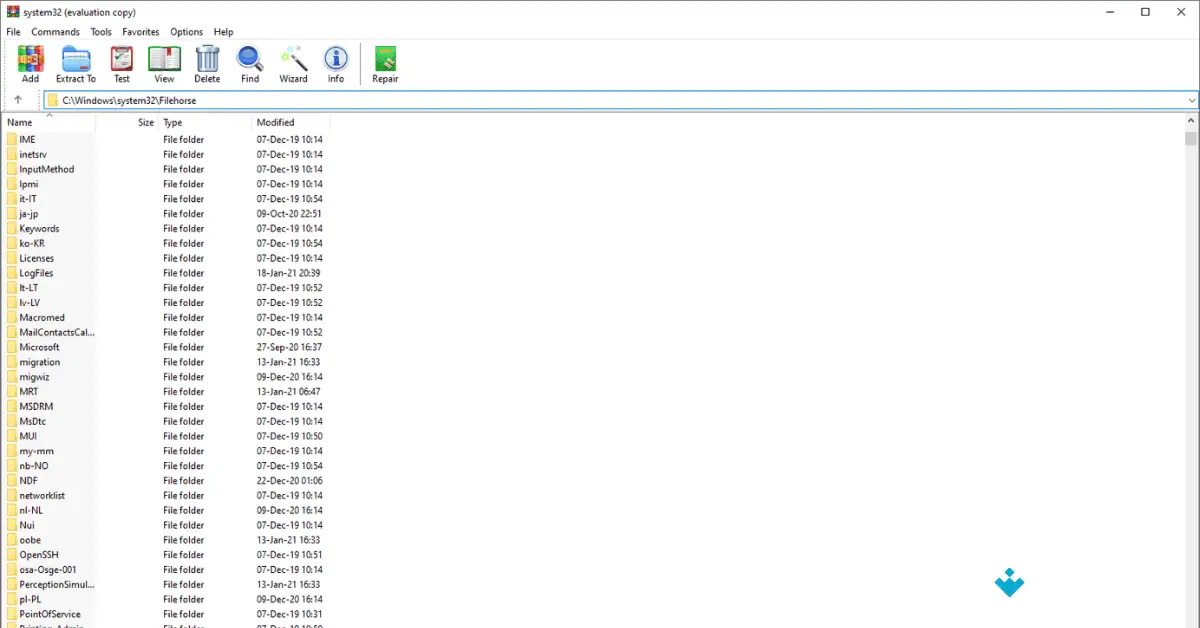Open the Help menu
Screen dimensions: 1200x628
tap(223, 31)
